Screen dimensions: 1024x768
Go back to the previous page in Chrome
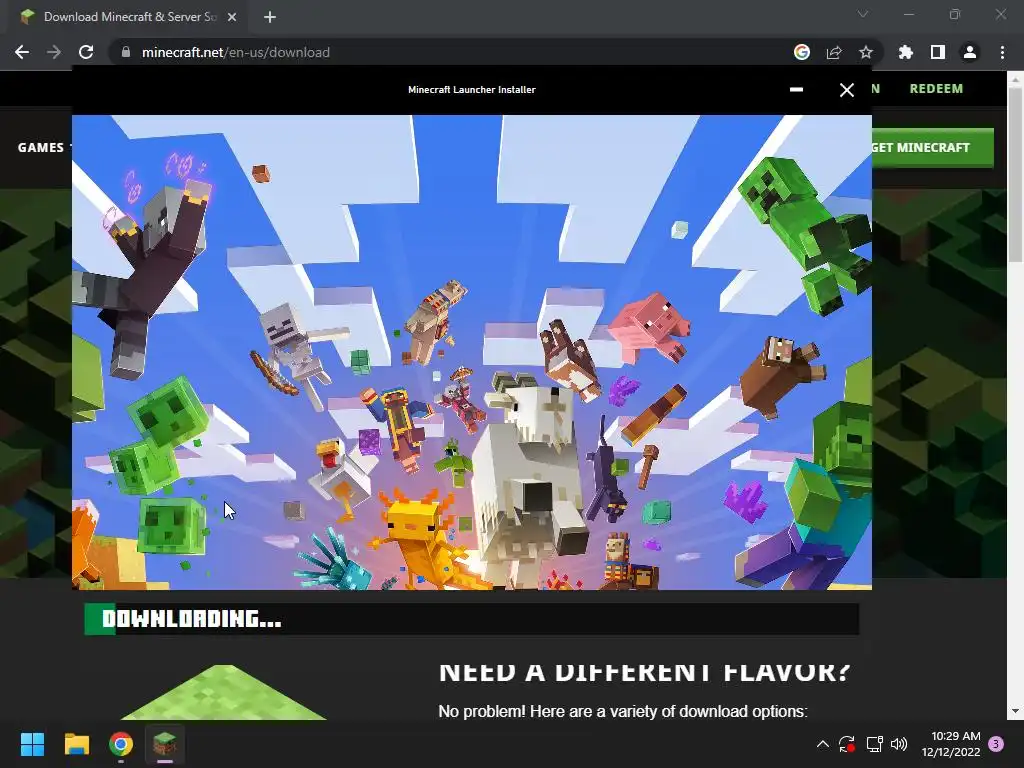[22, 52]
